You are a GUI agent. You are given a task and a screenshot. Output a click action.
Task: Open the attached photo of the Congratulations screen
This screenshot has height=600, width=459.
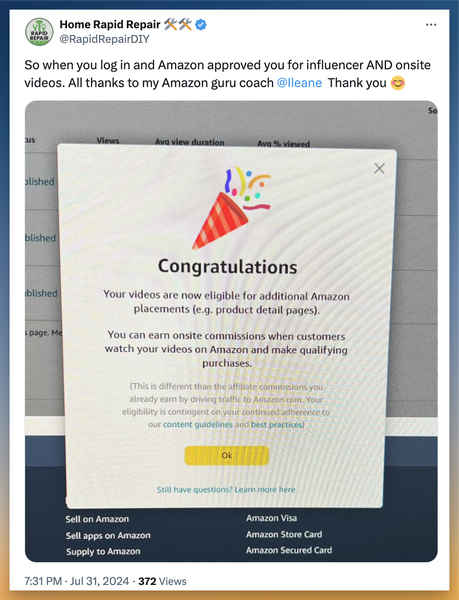[231, 331]
